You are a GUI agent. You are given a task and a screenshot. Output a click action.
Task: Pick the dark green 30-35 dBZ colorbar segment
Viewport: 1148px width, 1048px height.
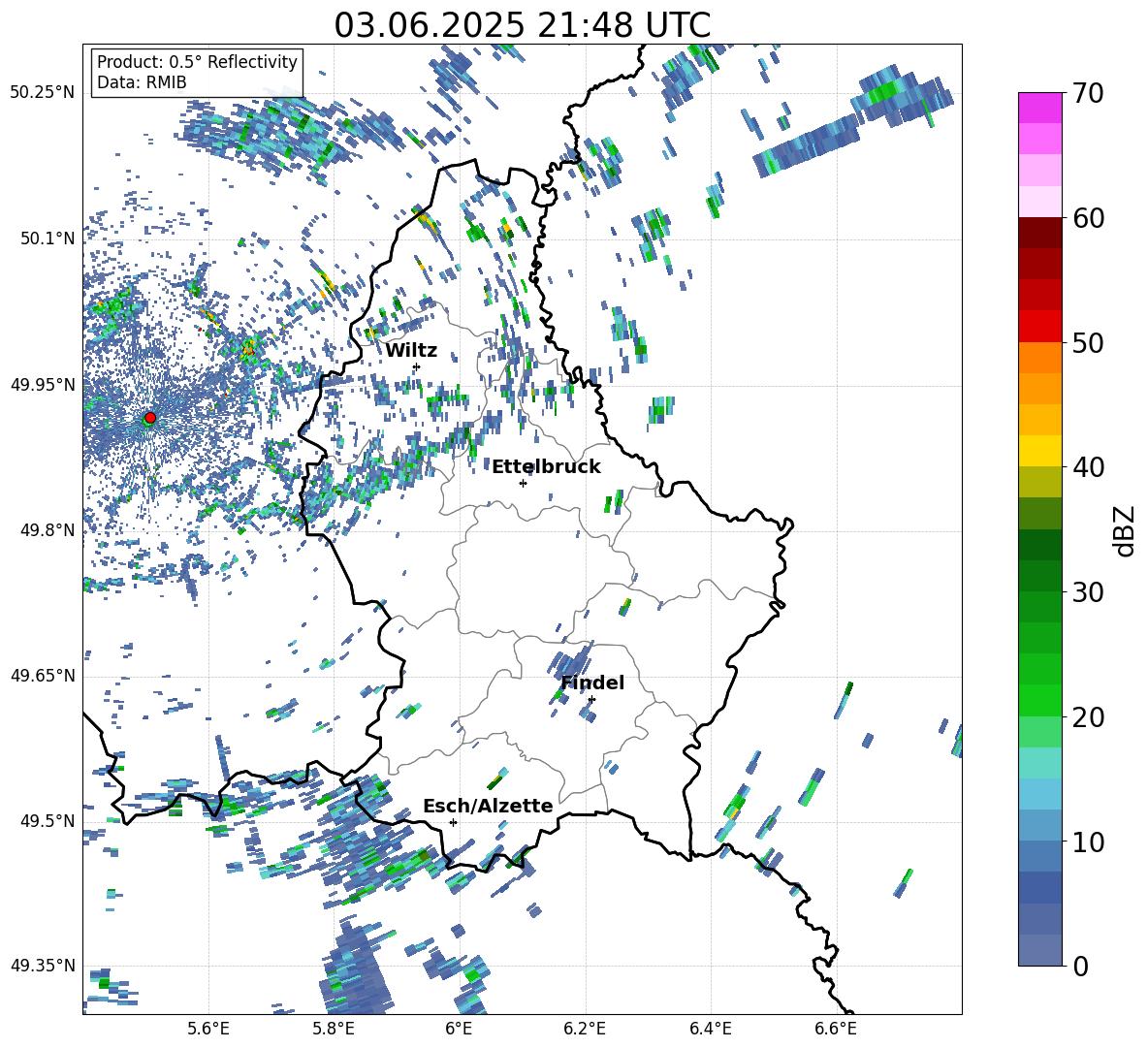tap(1040, 559)
